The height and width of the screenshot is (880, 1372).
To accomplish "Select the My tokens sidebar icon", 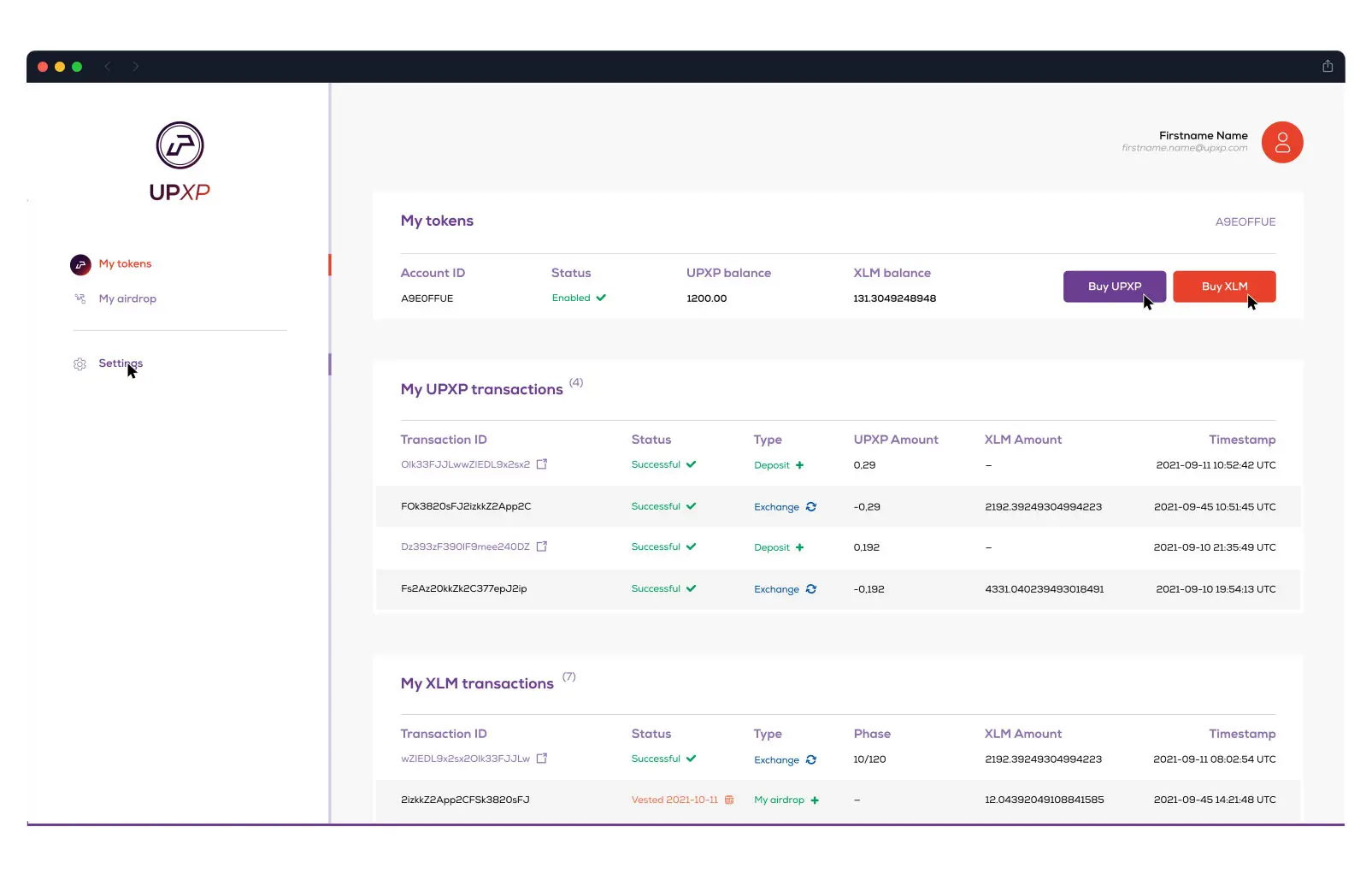I will coord(79,264).
